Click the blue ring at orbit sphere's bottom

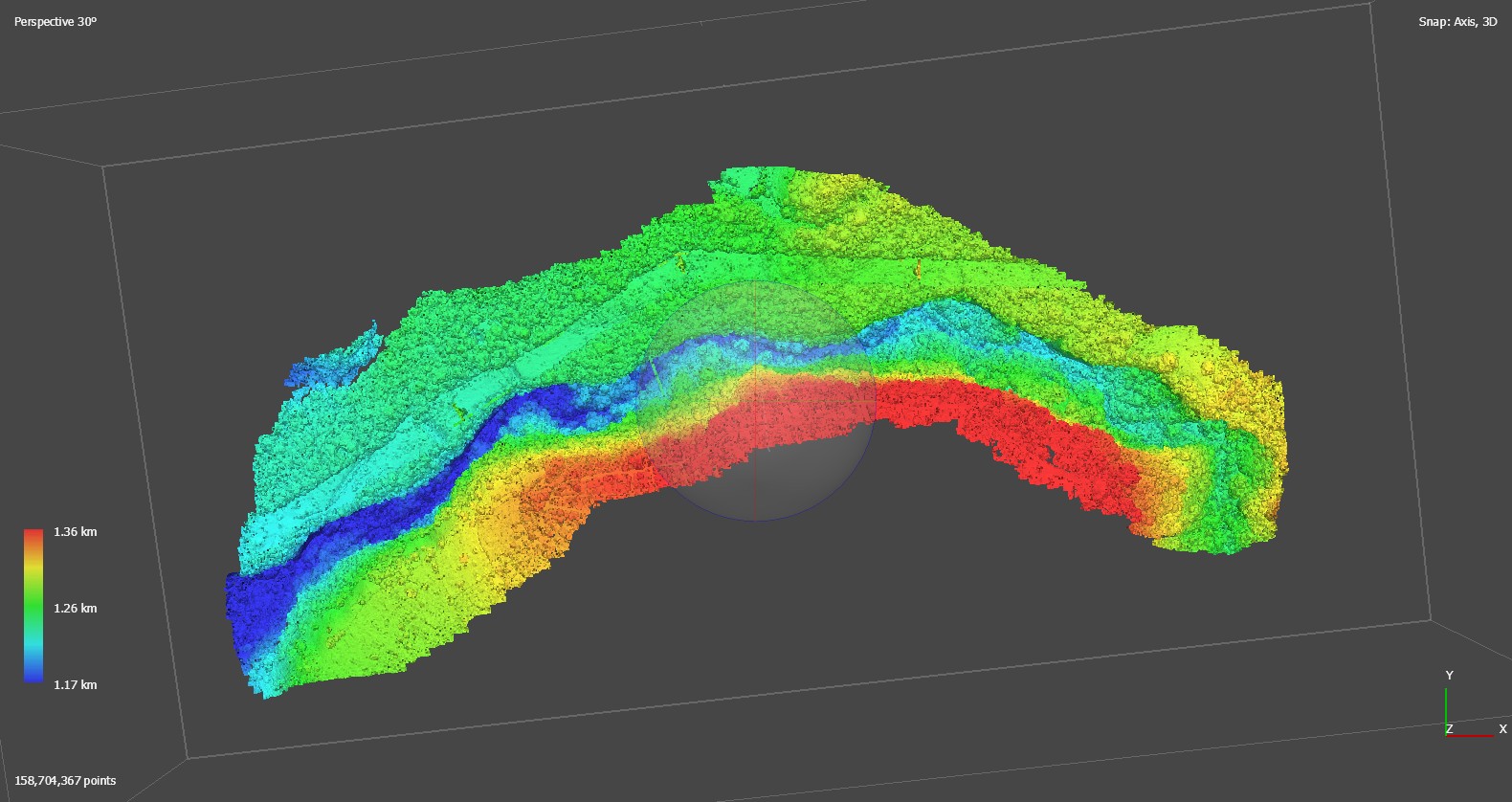[757, 520]
